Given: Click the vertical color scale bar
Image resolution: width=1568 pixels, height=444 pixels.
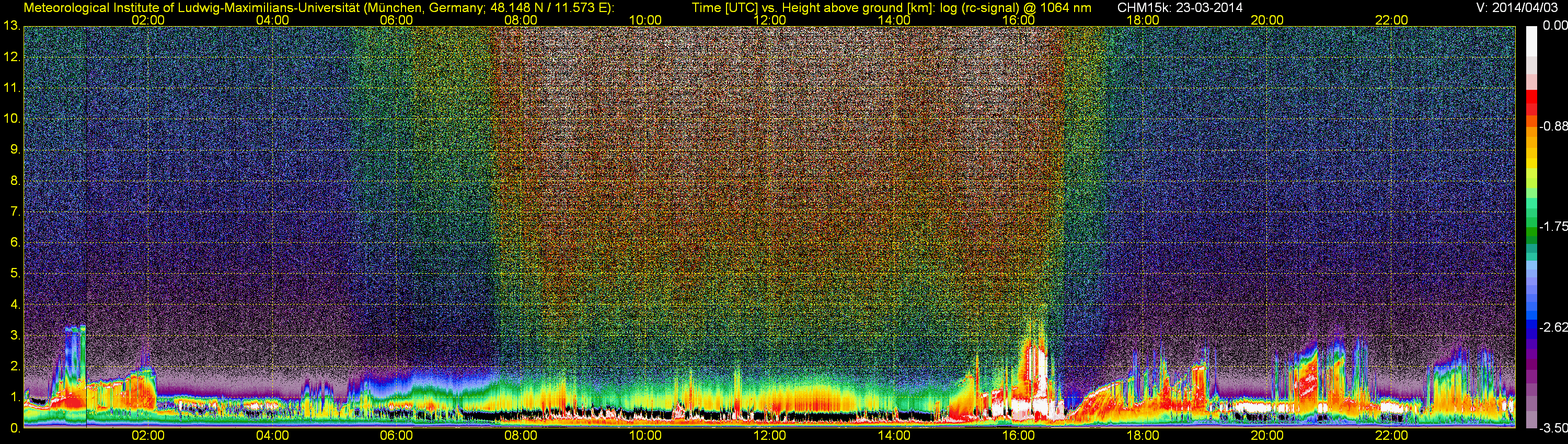Looking at the screenshot, I should coord(1531,227).
